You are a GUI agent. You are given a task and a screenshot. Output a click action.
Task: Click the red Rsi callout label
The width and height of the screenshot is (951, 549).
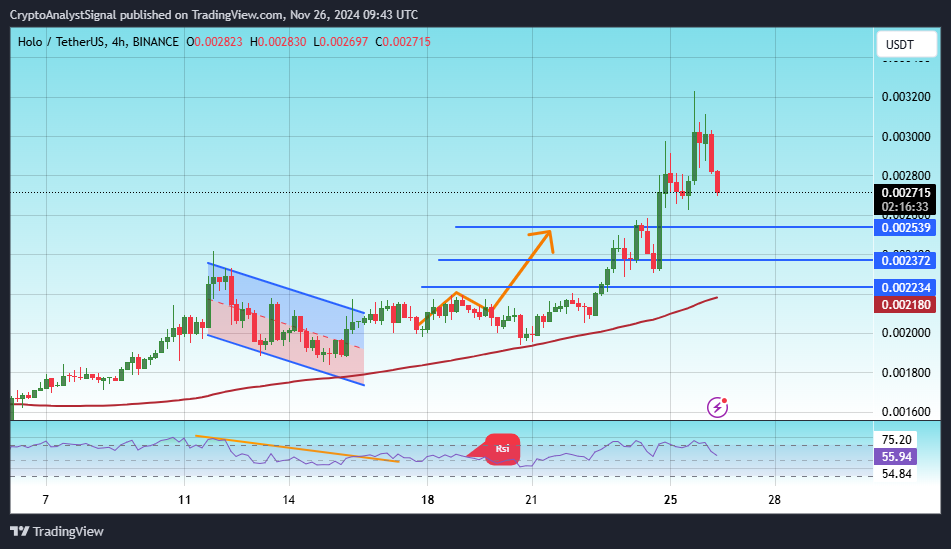coord(502,450)
